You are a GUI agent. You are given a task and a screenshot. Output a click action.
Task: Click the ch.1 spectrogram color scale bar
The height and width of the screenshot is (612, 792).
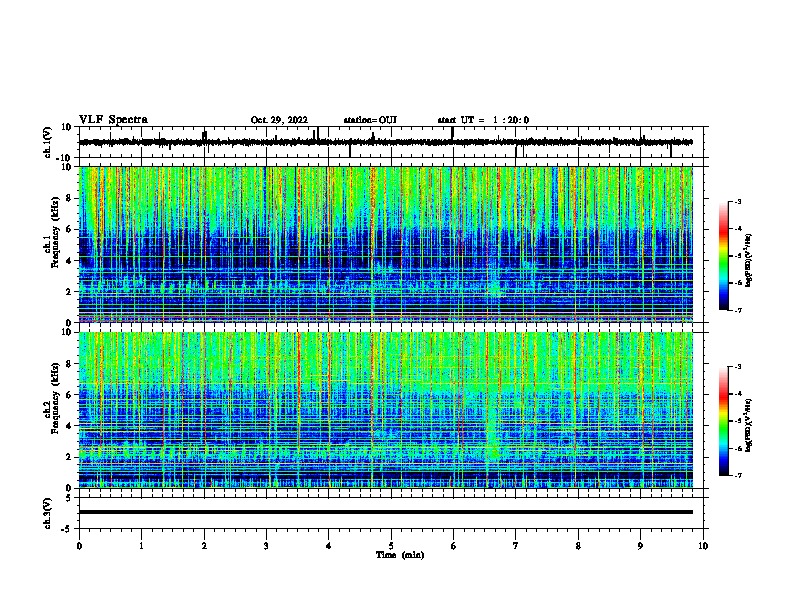(724, 256)
